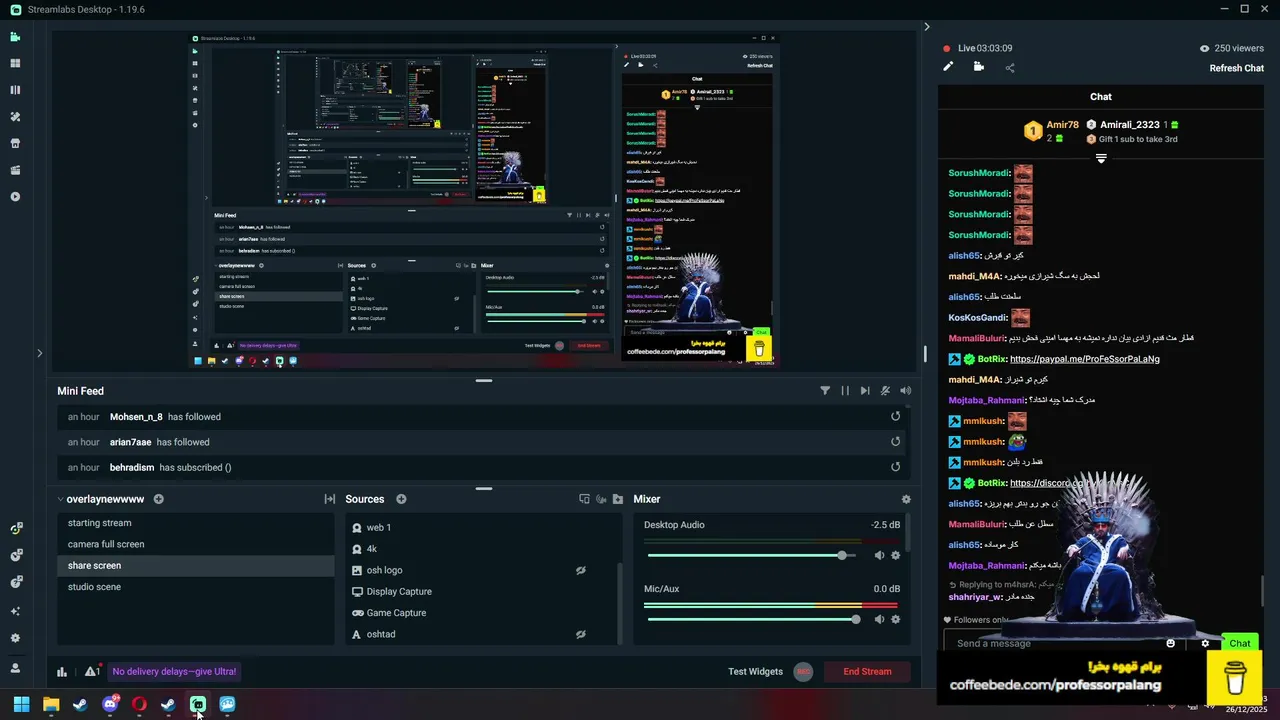This screenshot has height=720, width=1280.
Task: Adjust the Desktop Audio volume slider
Action: pos(752,555)
